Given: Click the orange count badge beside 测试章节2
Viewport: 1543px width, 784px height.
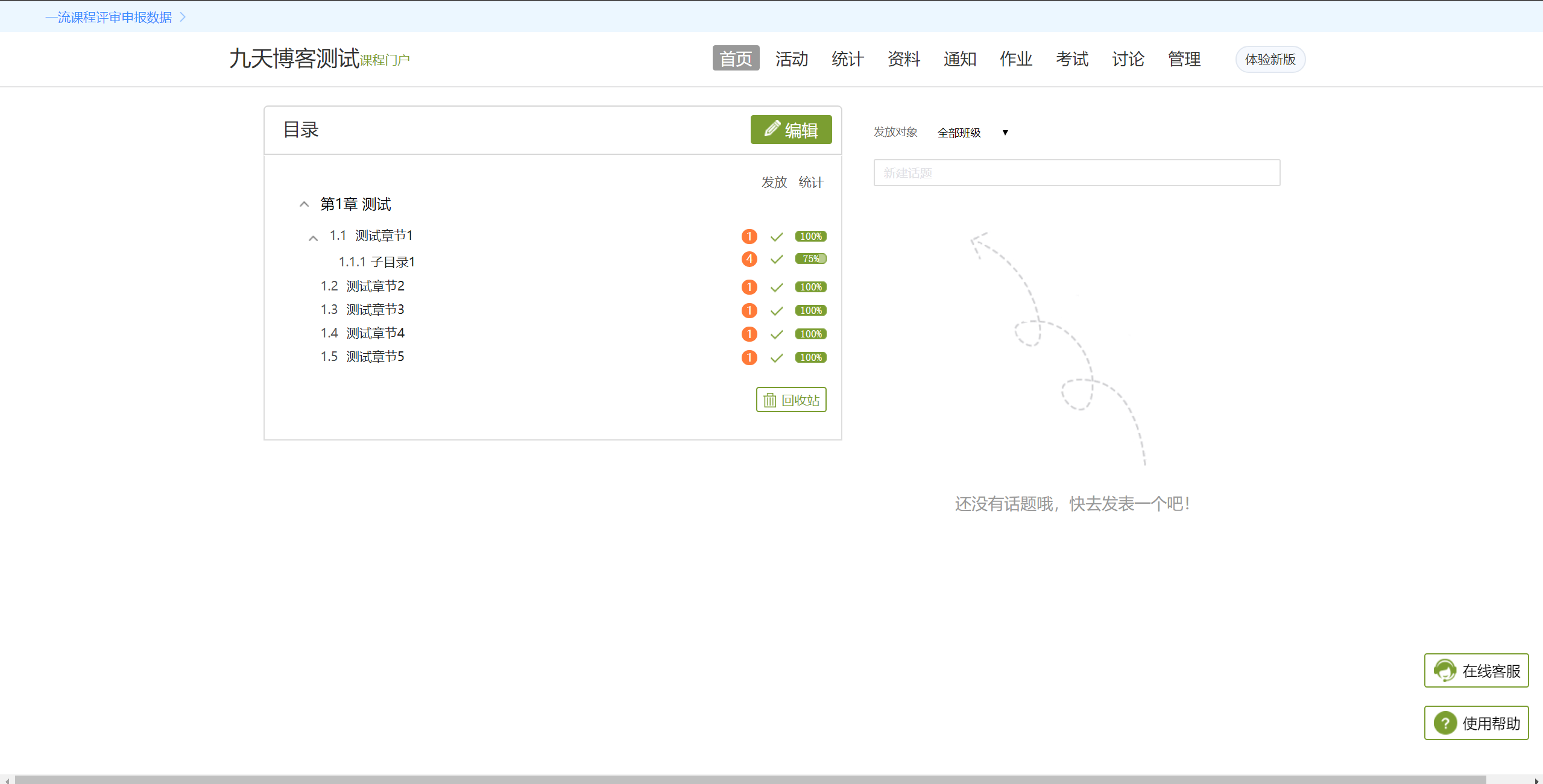Looking at the screenshot, I should (x=748, y=287).
